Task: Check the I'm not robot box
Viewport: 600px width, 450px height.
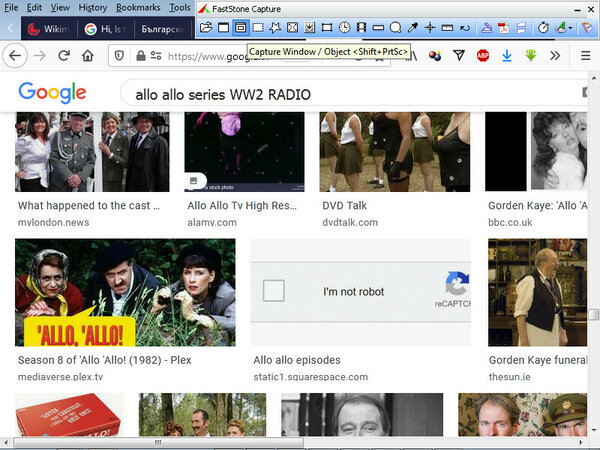Action: [x=274, y=291]
